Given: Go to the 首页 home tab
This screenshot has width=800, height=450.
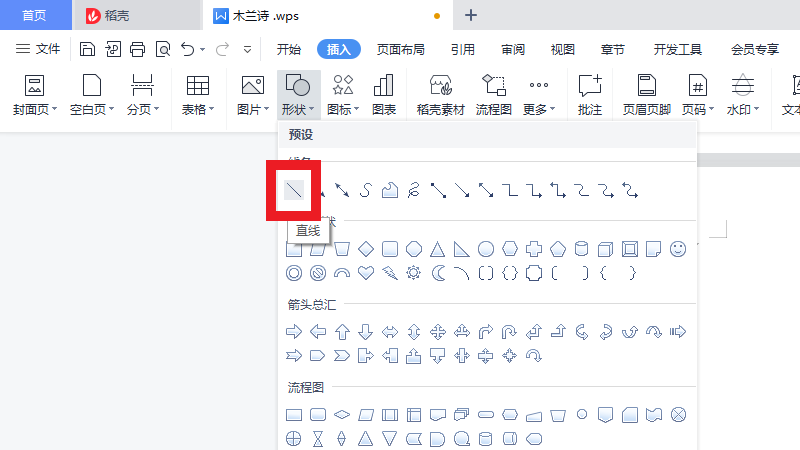Looking at the screenshot, I should 35,15.
